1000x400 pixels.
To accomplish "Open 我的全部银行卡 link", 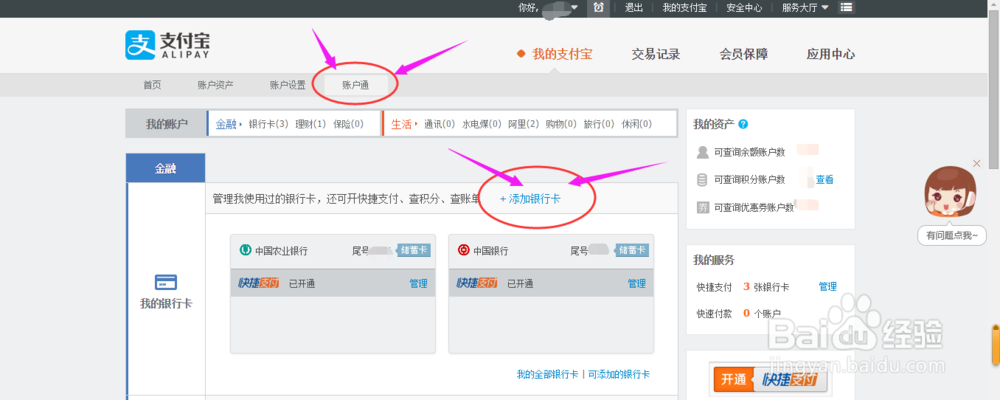I will coord(547,374).
